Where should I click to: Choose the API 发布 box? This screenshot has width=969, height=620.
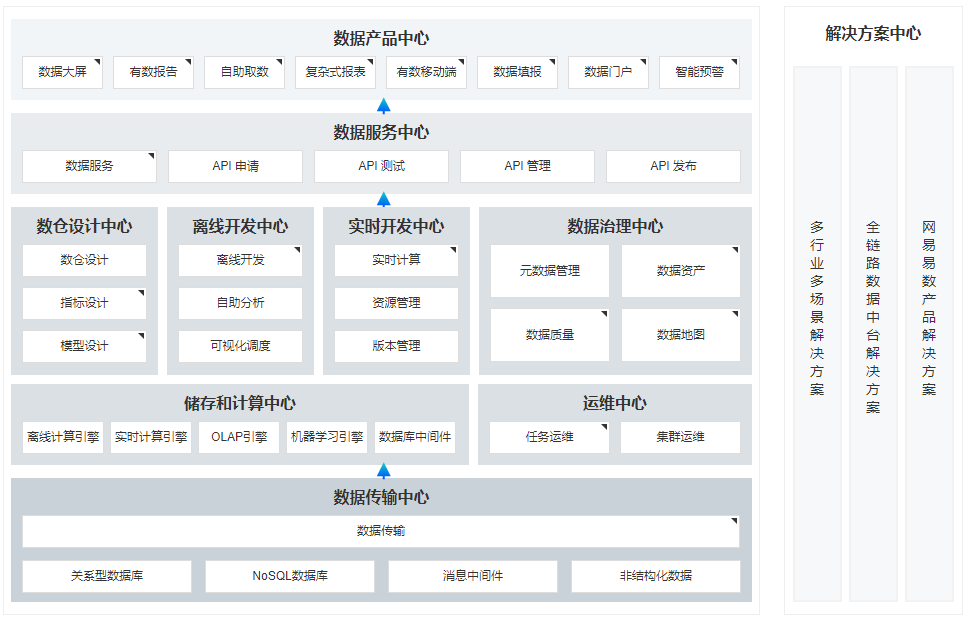click(x=673, y=166)
